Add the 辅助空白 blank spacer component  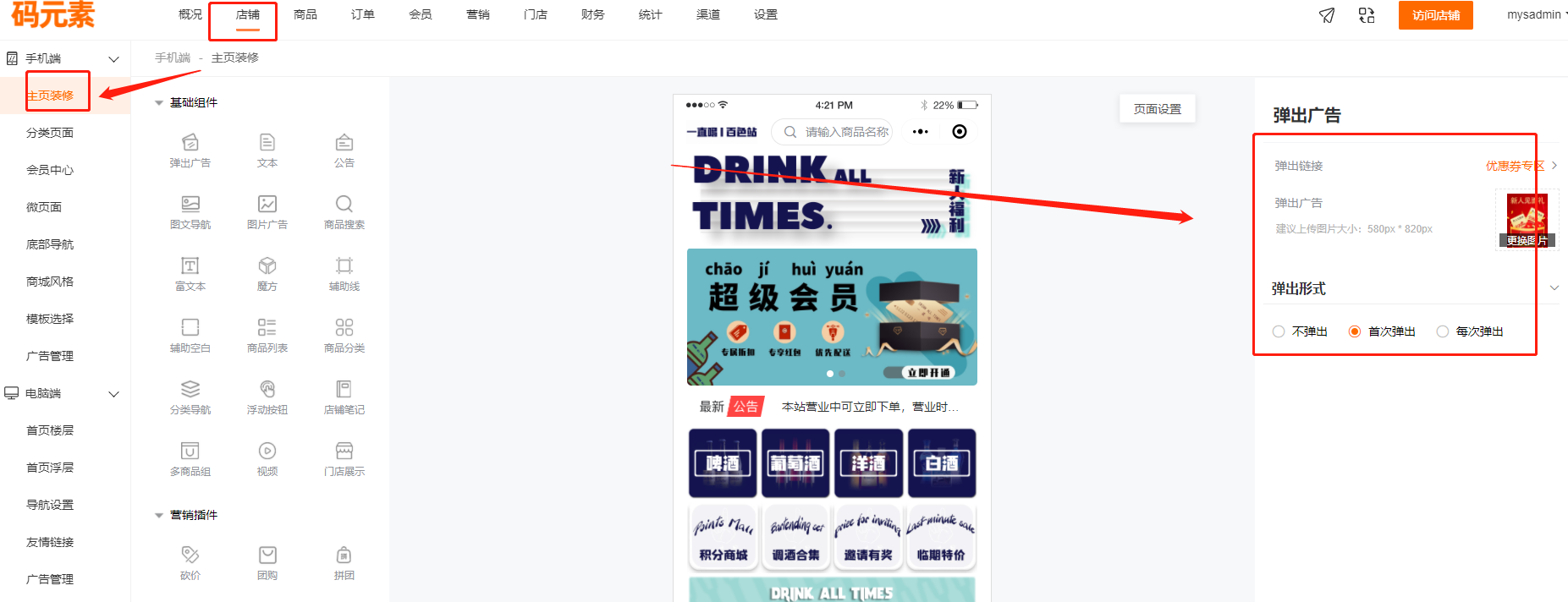[x=190, y=336]
